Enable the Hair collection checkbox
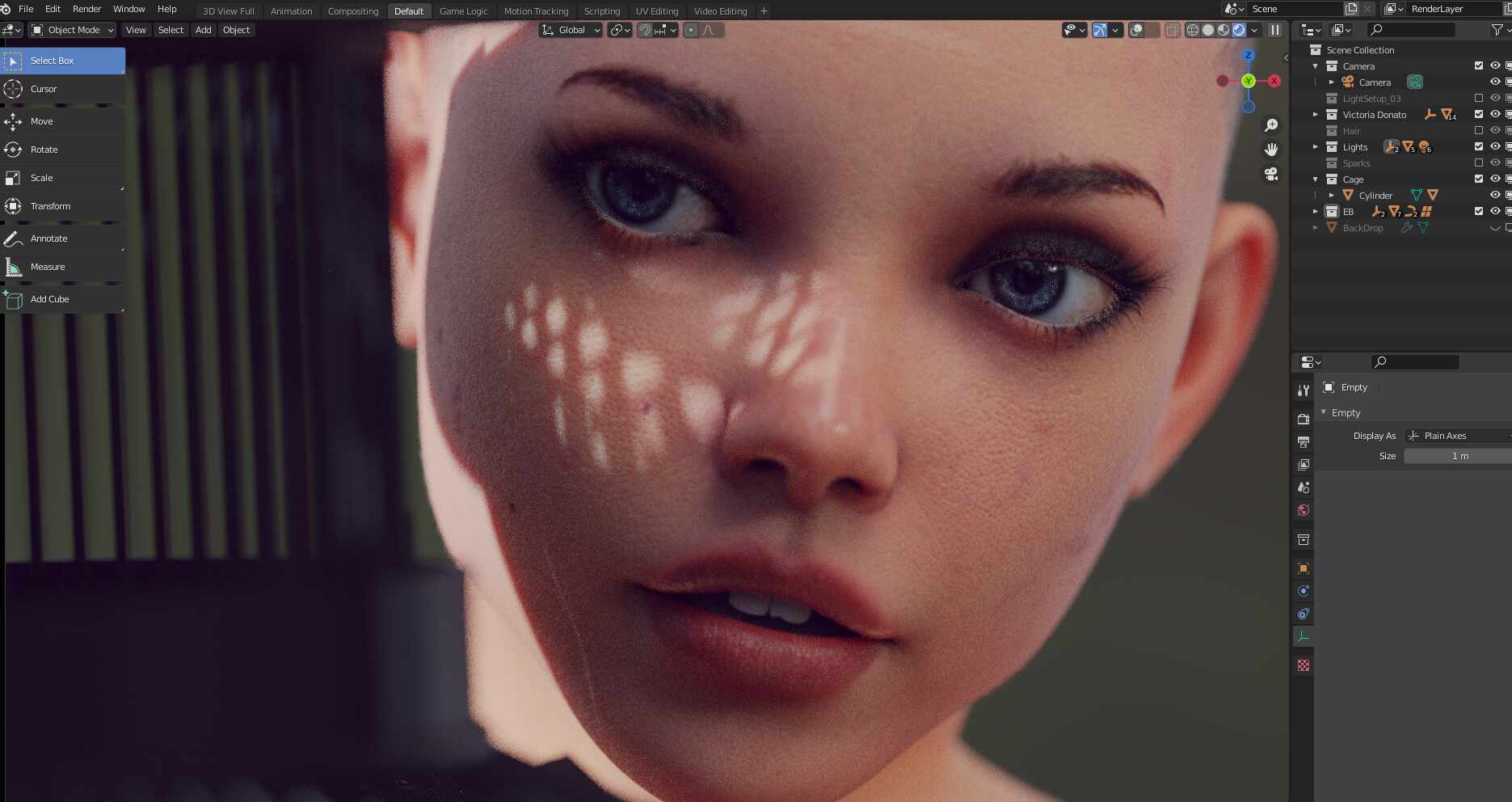This screenshot has height=802, width=1512. pos(1479,130)
